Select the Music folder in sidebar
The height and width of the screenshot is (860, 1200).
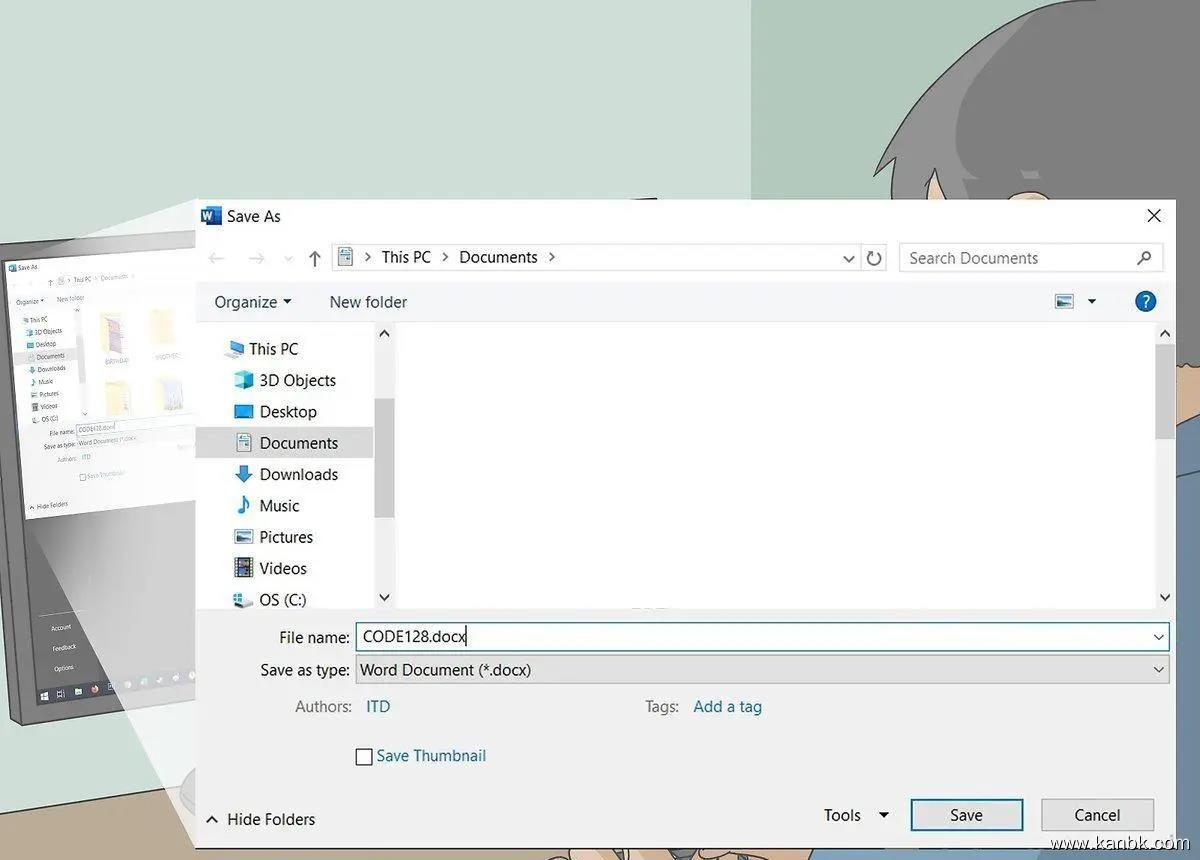pyautogui.click(x=279, y=506)
